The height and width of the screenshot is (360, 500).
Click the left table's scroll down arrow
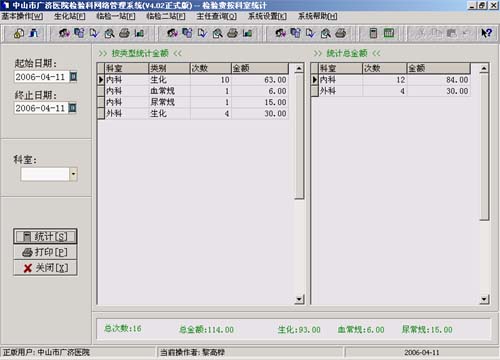point(299,299)
